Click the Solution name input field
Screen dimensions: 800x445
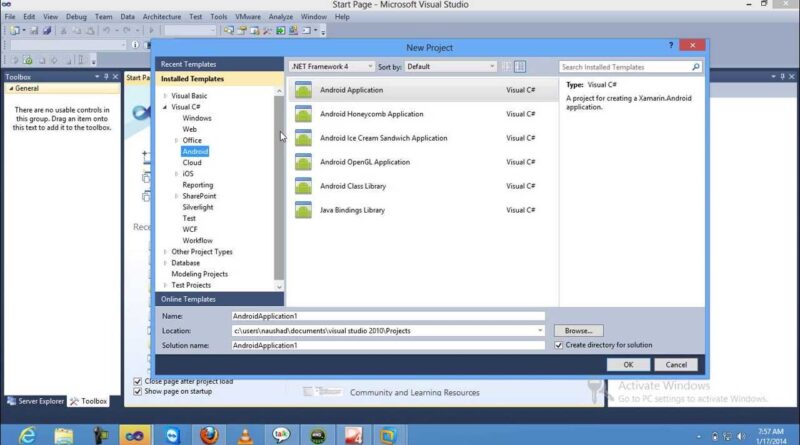[388, 345]
